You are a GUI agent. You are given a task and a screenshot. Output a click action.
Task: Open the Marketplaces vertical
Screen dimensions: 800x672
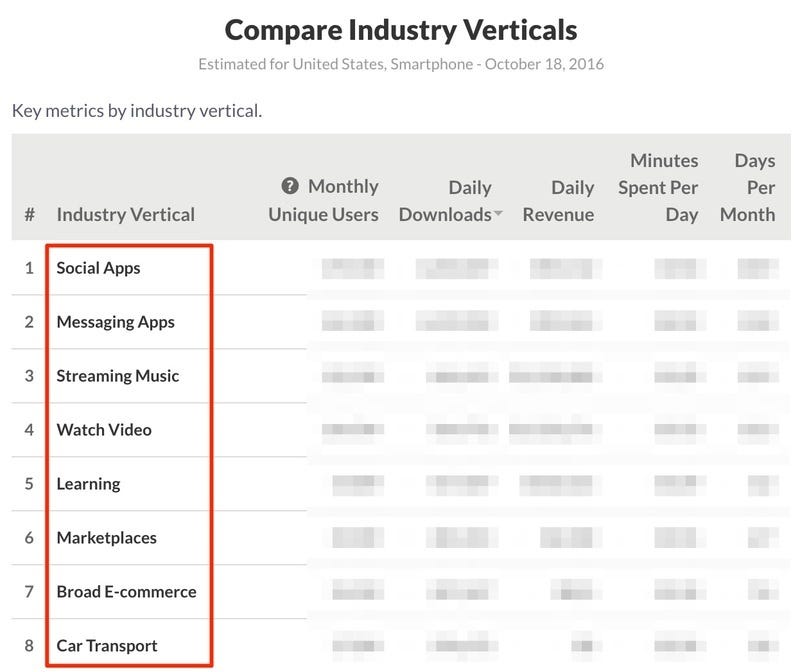coord(106,538)
